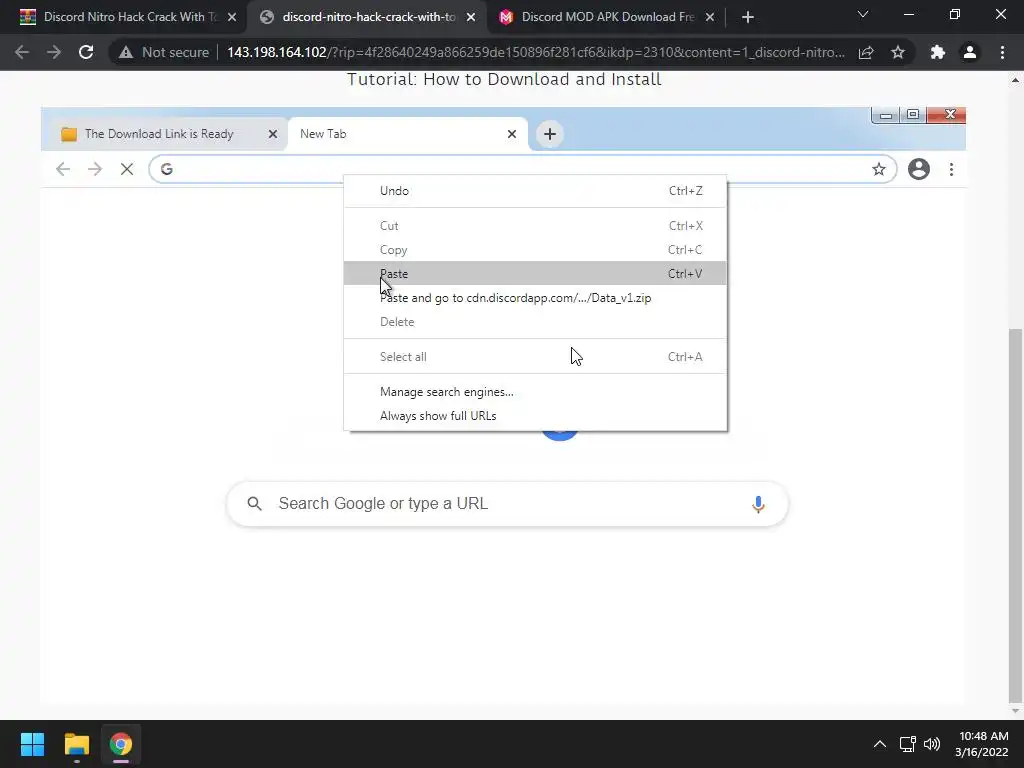
Task: Maximize the inner tutorial browser window
Action: (x=913, y=116)
